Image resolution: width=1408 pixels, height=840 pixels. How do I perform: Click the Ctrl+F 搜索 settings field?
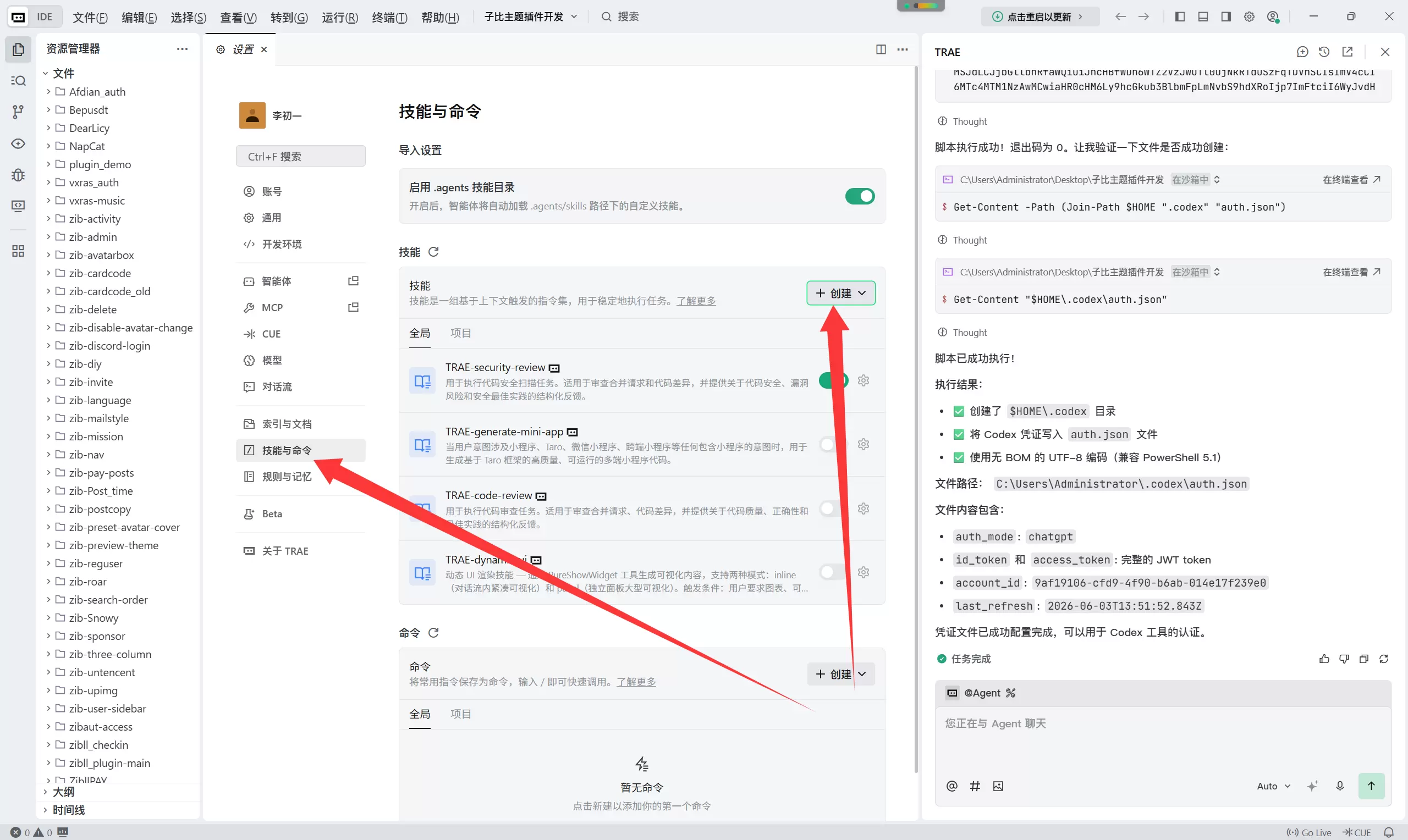point(301,156)
